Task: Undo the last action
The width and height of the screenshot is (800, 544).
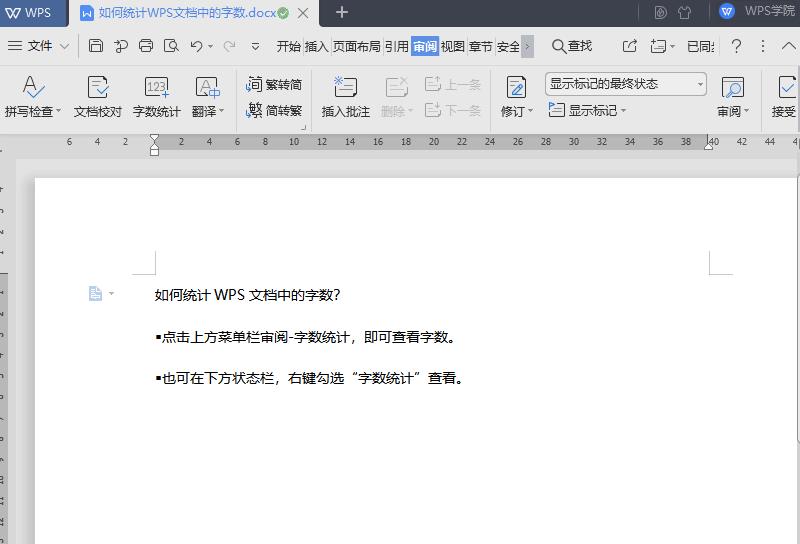Action: pyautogui.click(x=196, y=46)
